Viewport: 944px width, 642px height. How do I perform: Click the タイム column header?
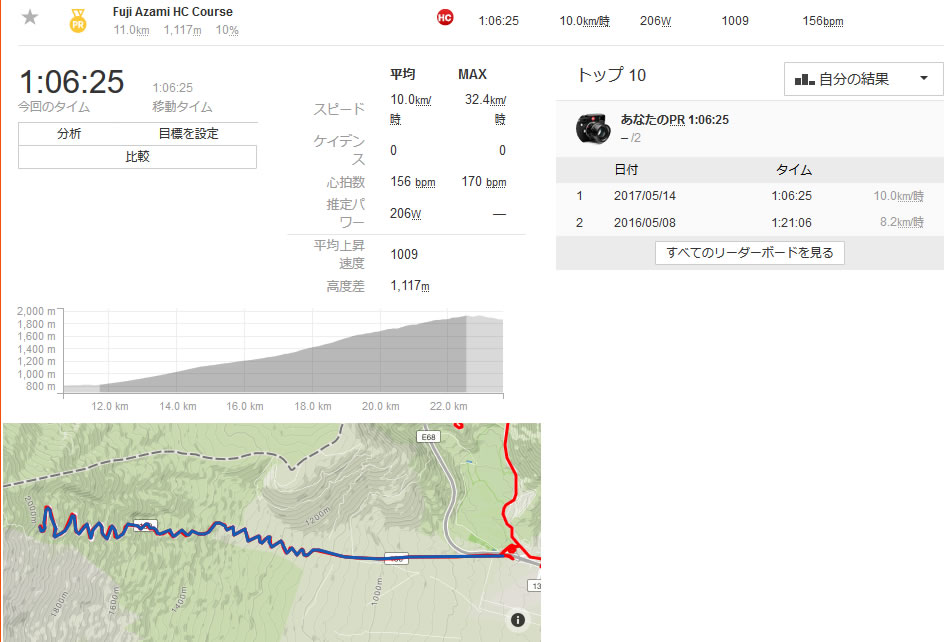click(793, 170)
